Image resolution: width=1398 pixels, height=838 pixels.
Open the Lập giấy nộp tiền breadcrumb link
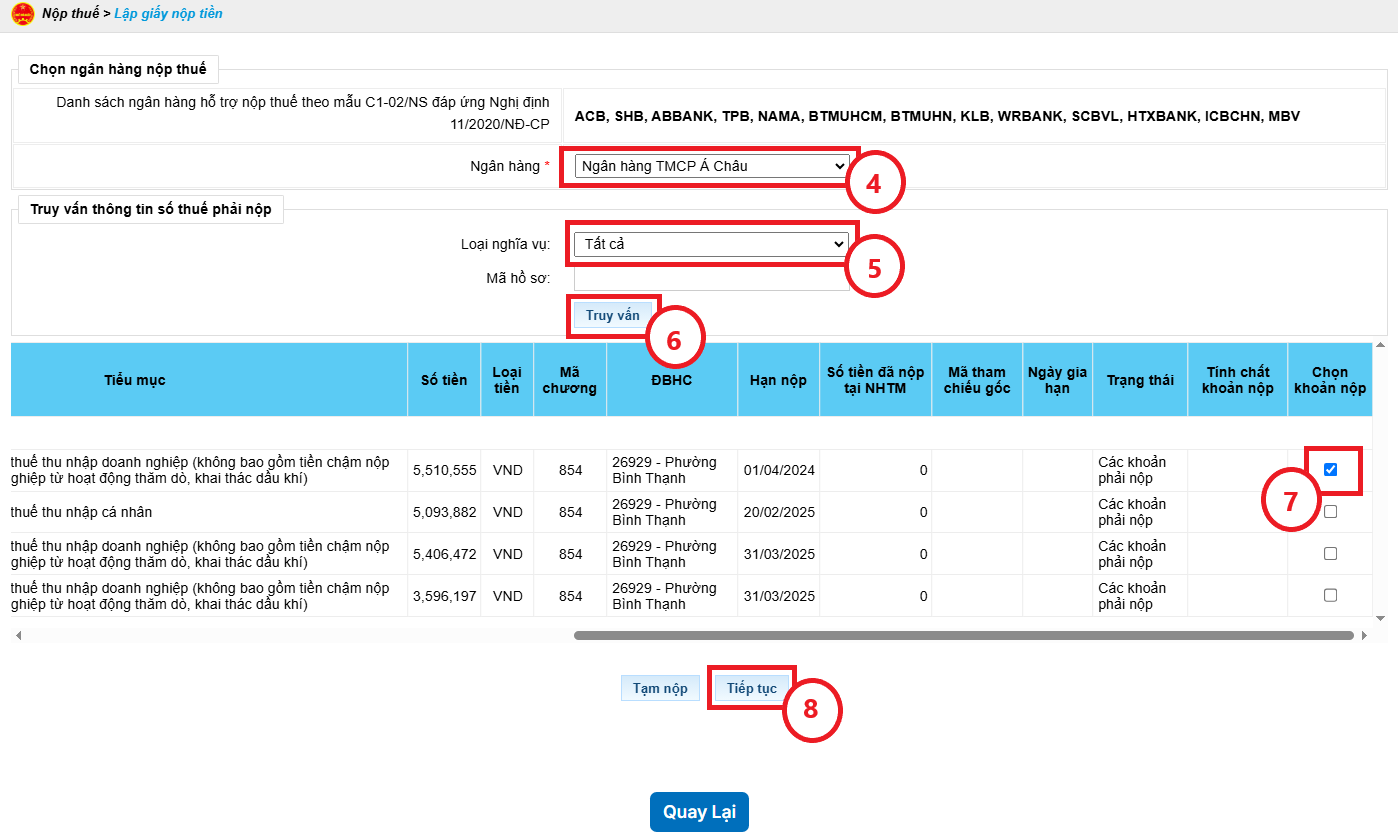(169, 14)
